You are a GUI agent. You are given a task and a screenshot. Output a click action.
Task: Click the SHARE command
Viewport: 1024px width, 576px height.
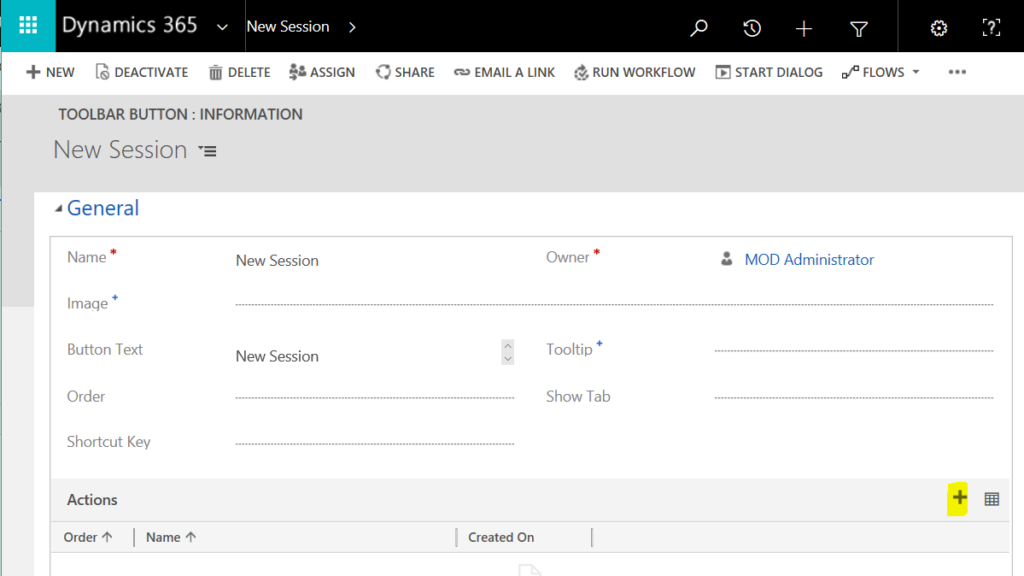coord(405,72)
